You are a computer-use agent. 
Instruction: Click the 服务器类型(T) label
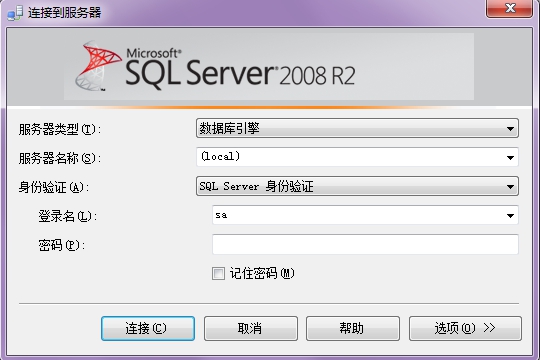(60, 129)
